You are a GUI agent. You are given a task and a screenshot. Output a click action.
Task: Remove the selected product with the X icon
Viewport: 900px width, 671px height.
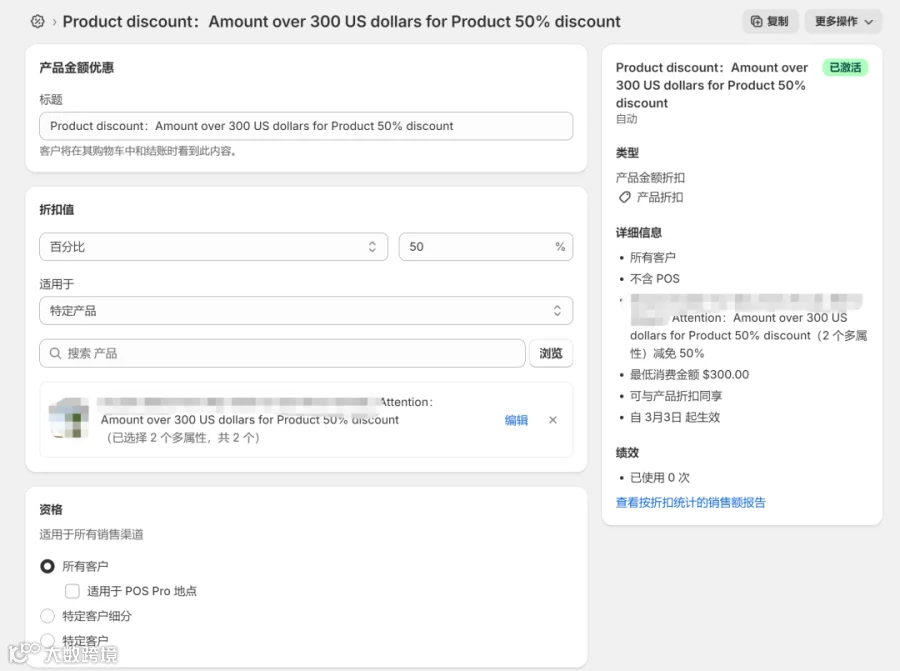[553, 420]
